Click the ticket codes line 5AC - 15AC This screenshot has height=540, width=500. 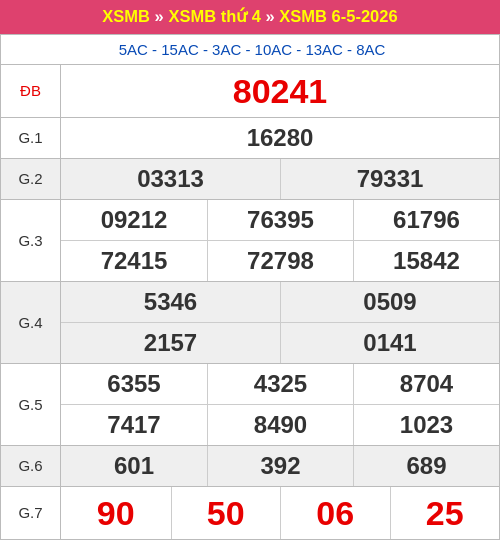(x=252, y=50)
